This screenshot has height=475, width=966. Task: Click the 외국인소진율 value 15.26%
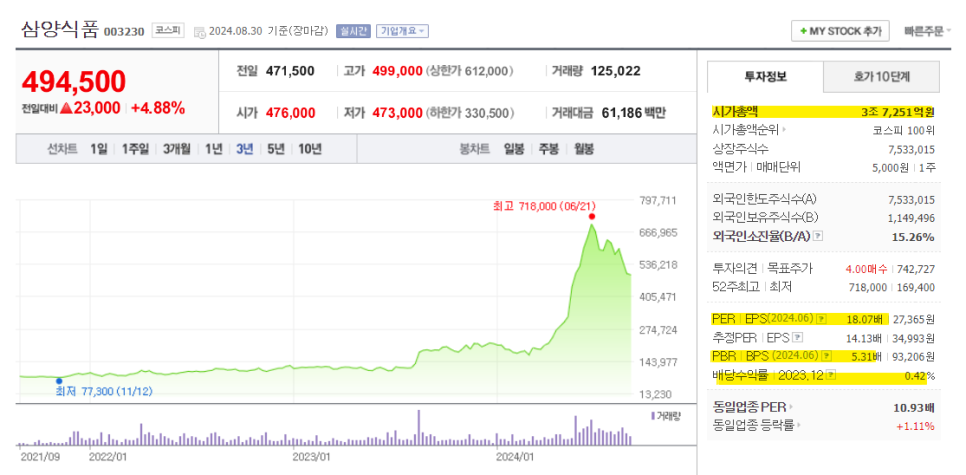(914, 237)
